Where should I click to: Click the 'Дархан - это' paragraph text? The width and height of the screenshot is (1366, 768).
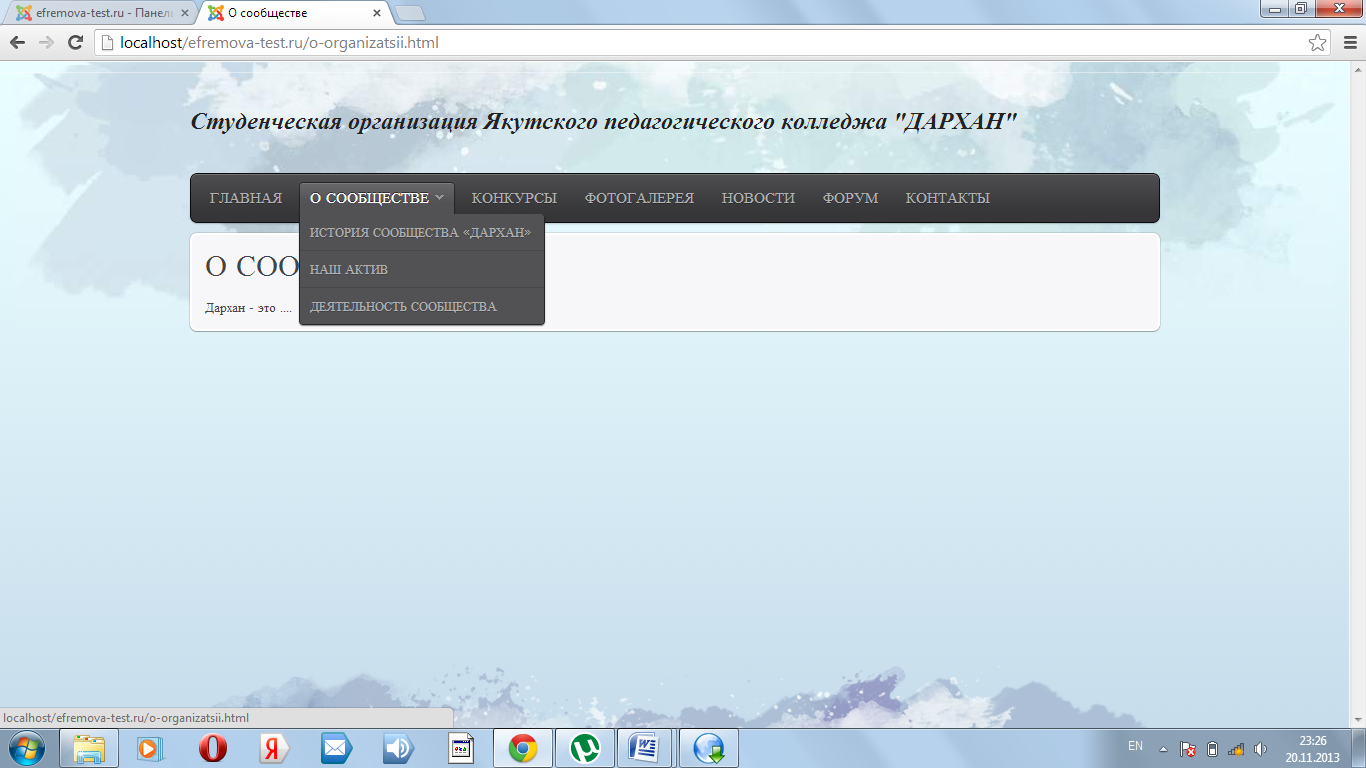pos(248,308)
